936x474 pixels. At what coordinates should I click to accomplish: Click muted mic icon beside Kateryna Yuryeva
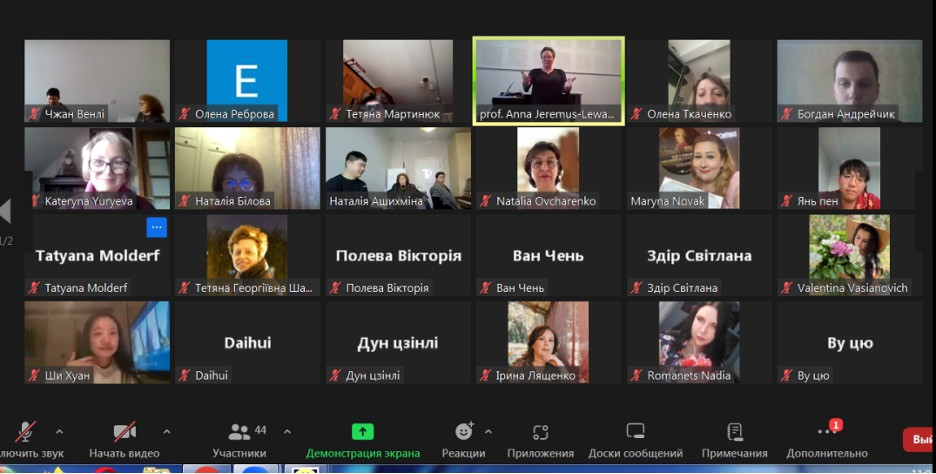pyautogui.click(x=35, y=201)
